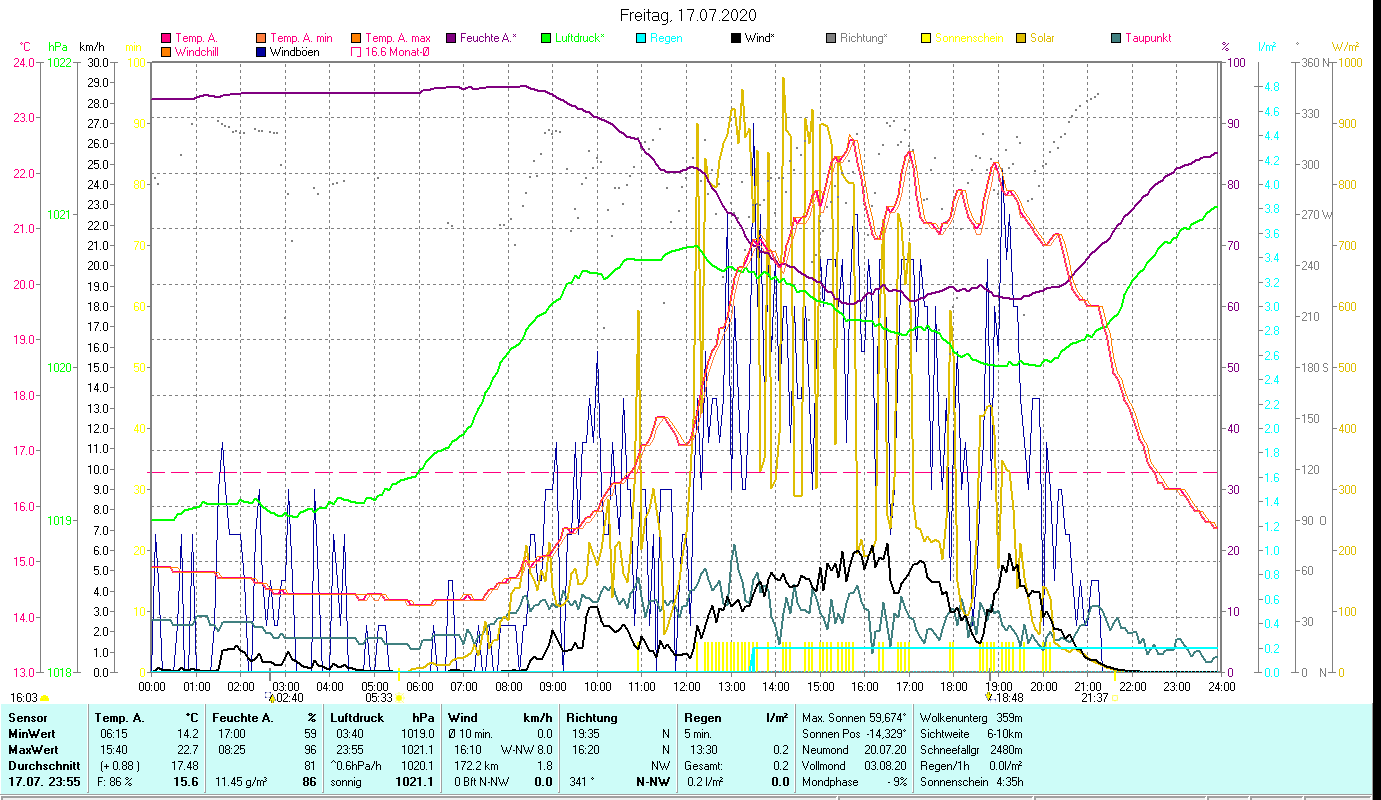Click the 'Feuchte A.' table column header
The image size is (1381, 800).
242,718
